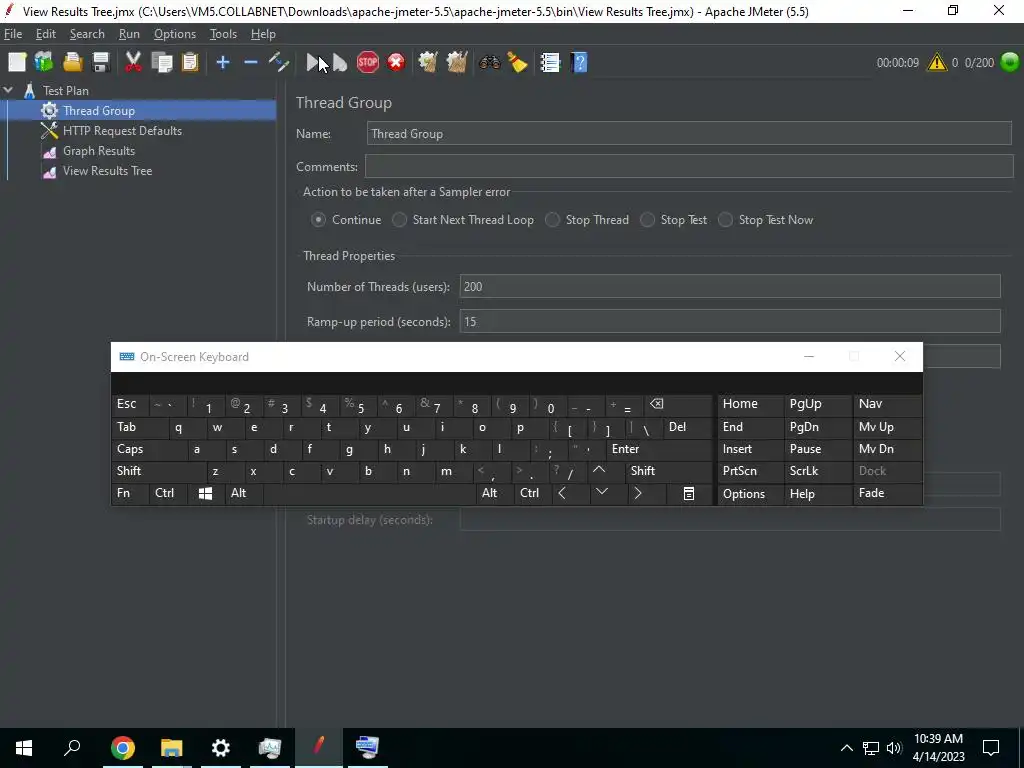Click Start no pauses icon
The image size is (1024, 768).
click(x=340, y=63)
